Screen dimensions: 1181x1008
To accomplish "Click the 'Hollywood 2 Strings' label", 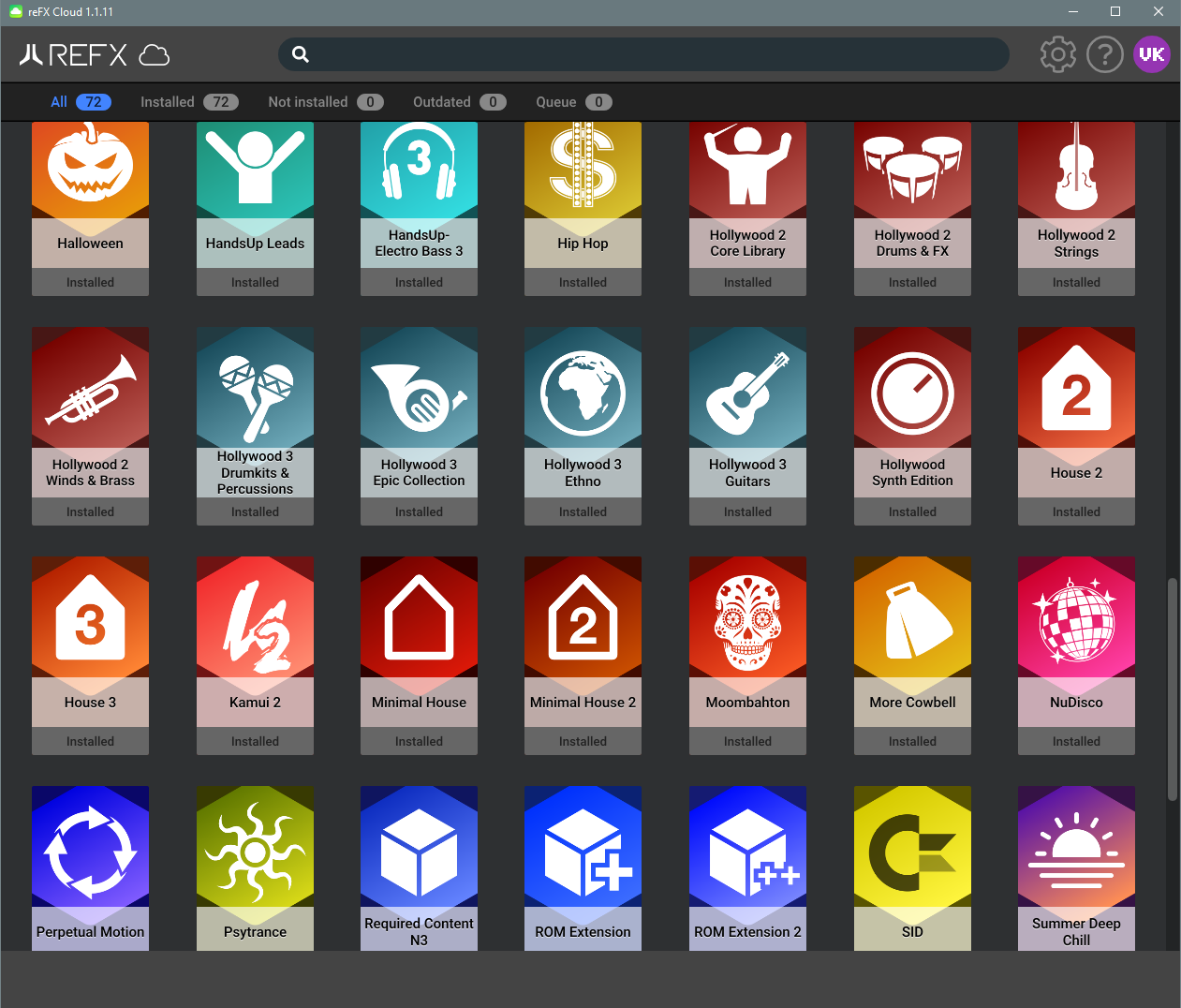I will click(1076, 244).
